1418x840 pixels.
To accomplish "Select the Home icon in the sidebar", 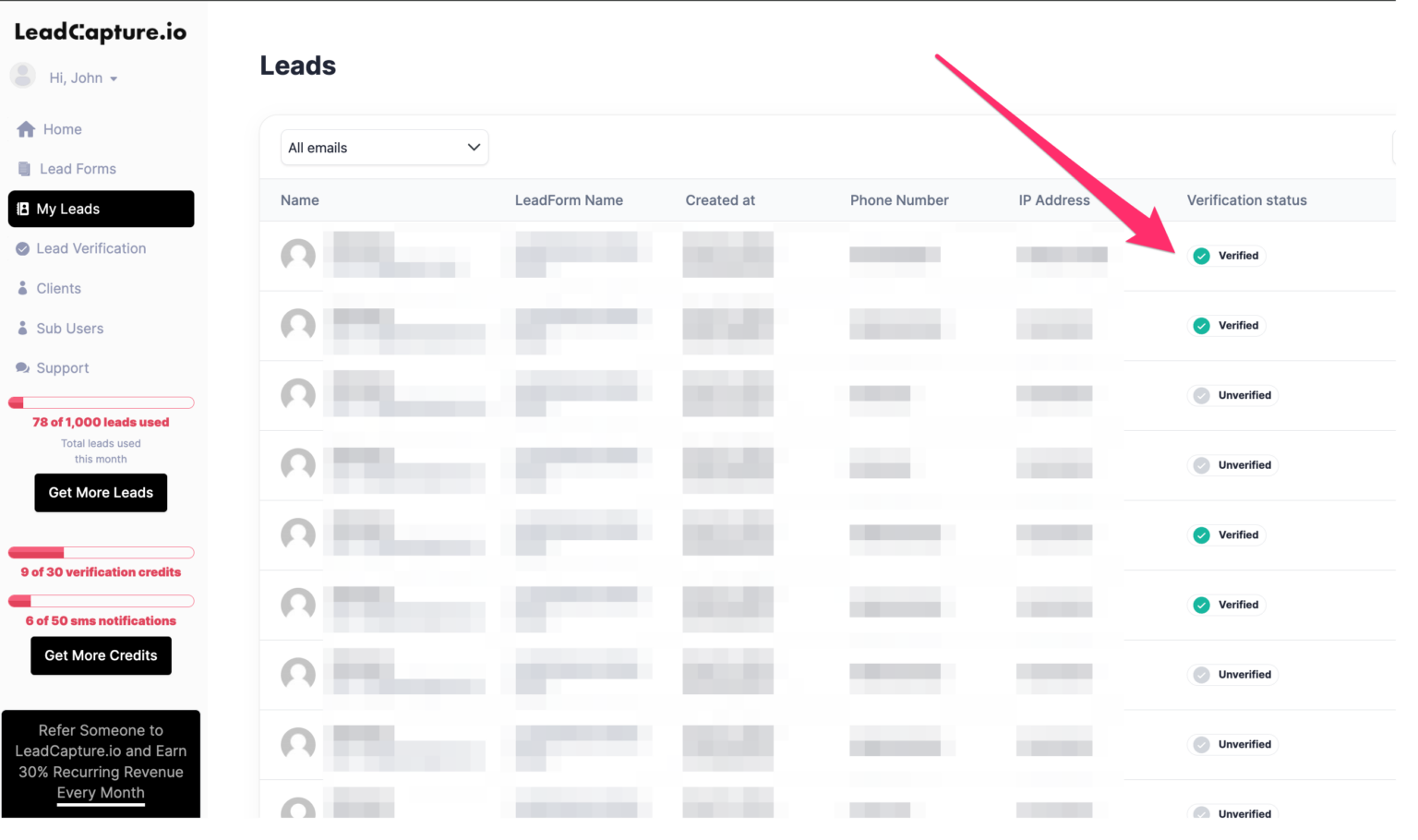I will [x=26, y=129].
